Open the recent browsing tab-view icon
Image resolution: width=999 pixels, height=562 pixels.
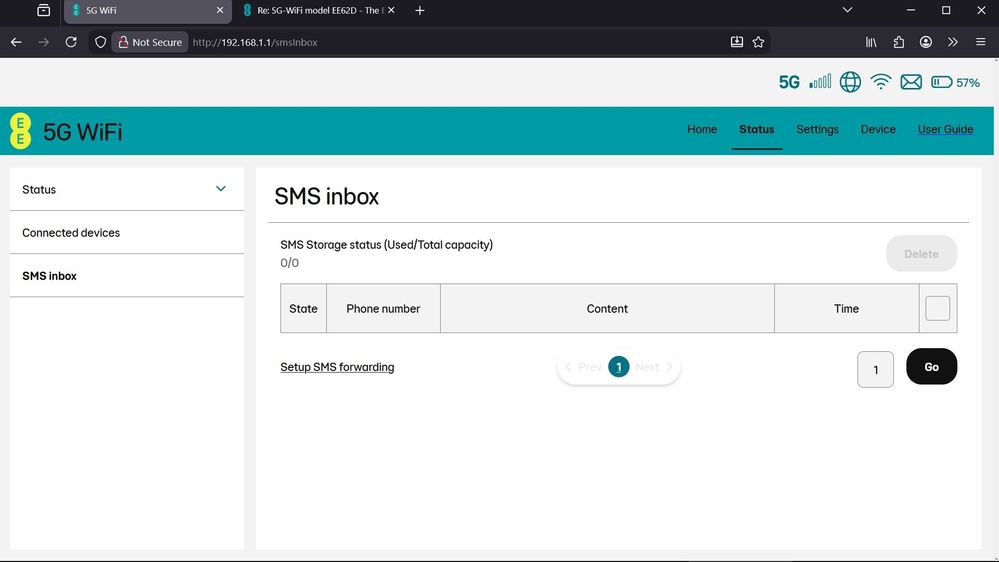tap(43, 10)
